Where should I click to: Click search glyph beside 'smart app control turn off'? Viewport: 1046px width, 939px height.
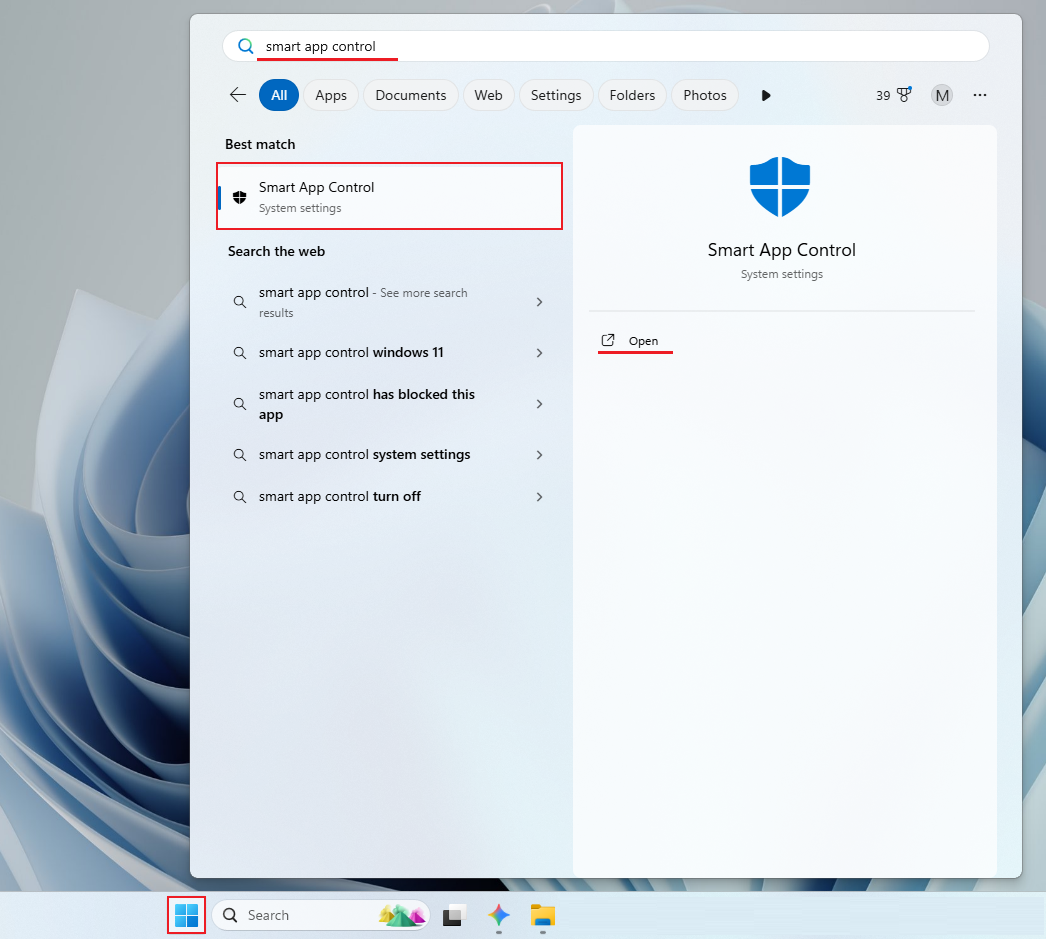(239, 497)
